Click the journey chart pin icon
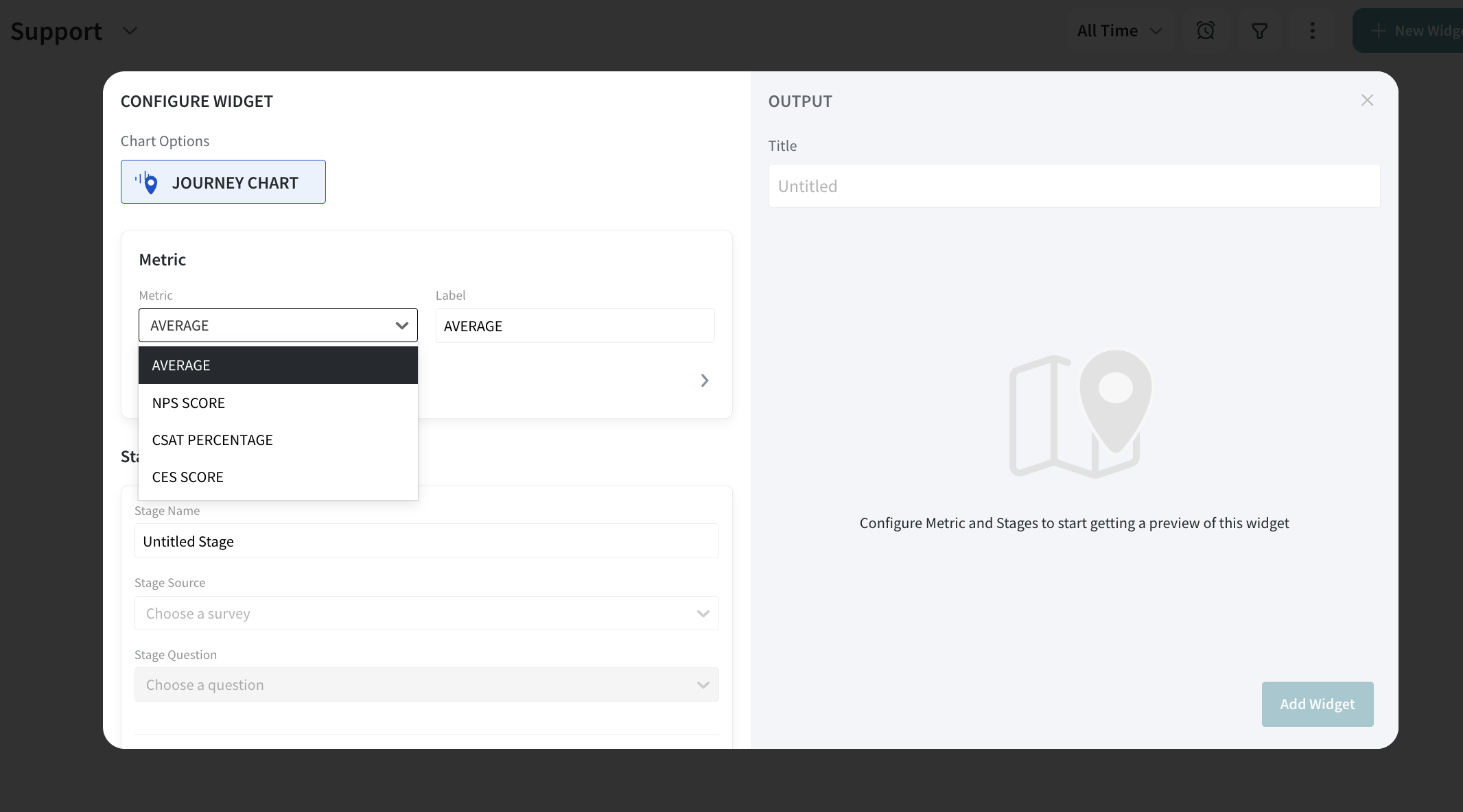Screen dimensions: 1463x812 (x=148, y=182)
